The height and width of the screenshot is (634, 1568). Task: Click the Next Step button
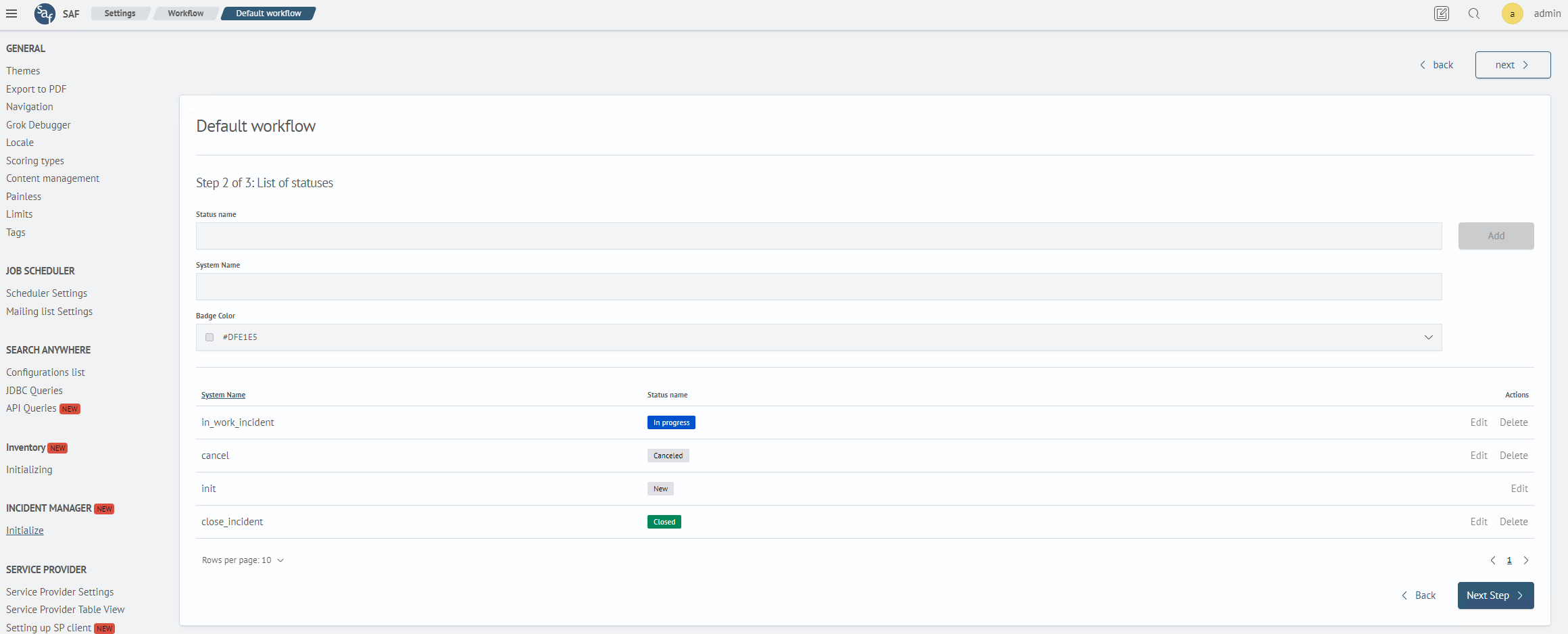[1496, 595]
